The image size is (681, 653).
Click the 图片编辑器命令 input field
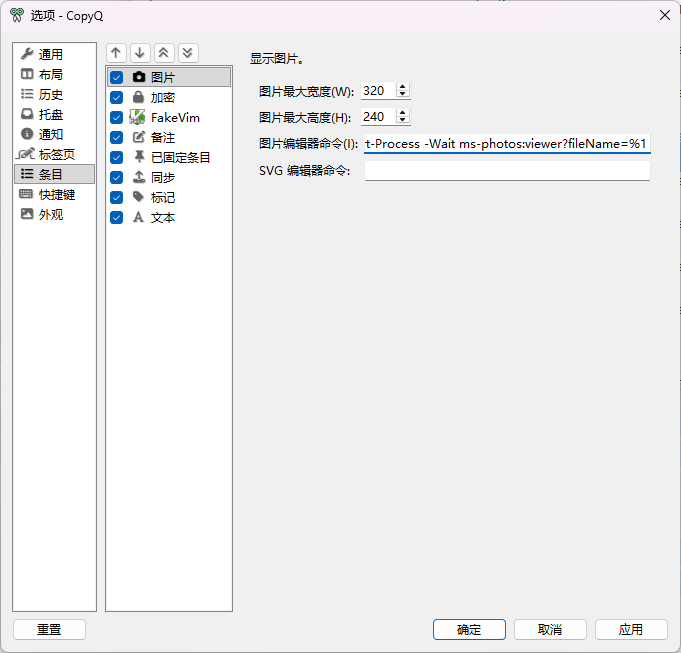[x=507, y=143]
